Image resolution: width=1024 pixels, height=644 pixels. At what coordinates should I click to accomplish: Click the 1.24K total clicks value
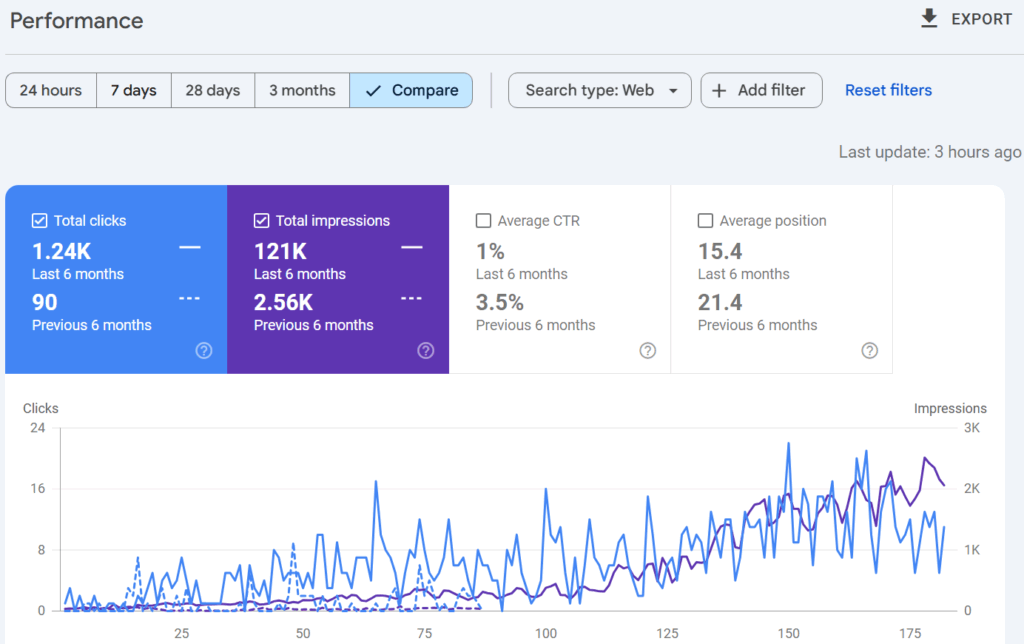click(61, 251)
